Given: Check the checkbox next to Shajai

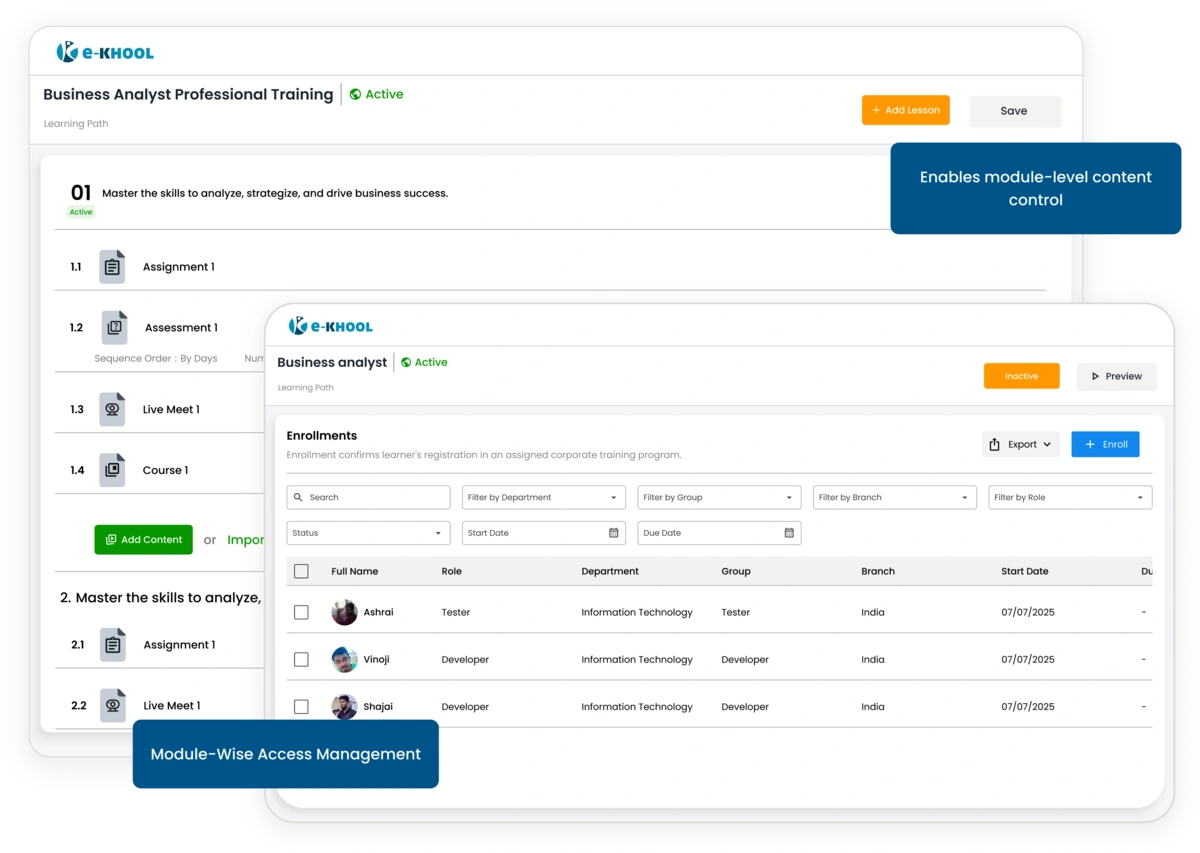Looking at the screenshot, I should pyautogui.click(x=301, y=706).
